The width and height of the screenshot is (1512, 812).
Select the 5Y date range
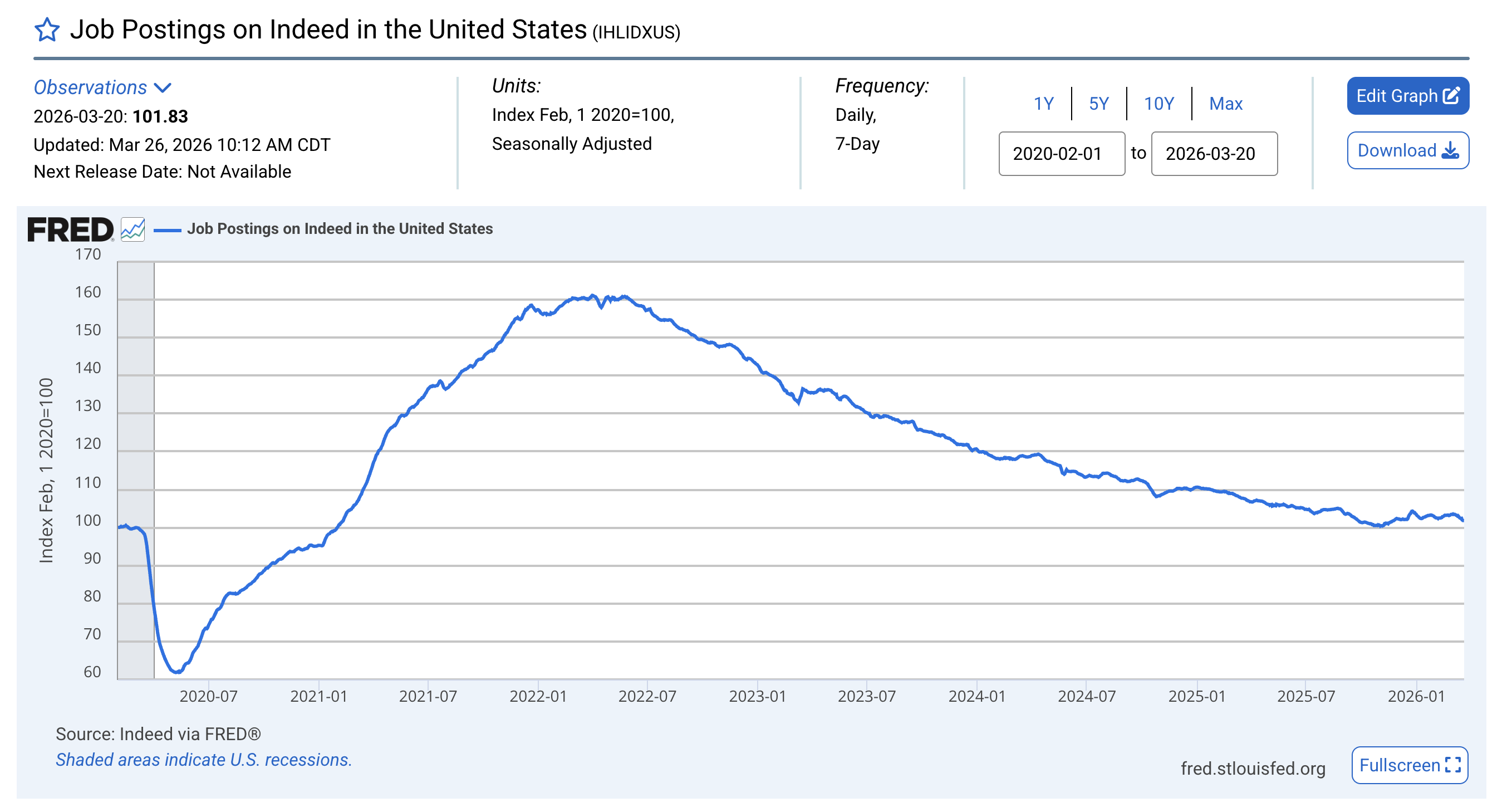coord(1099,104)
